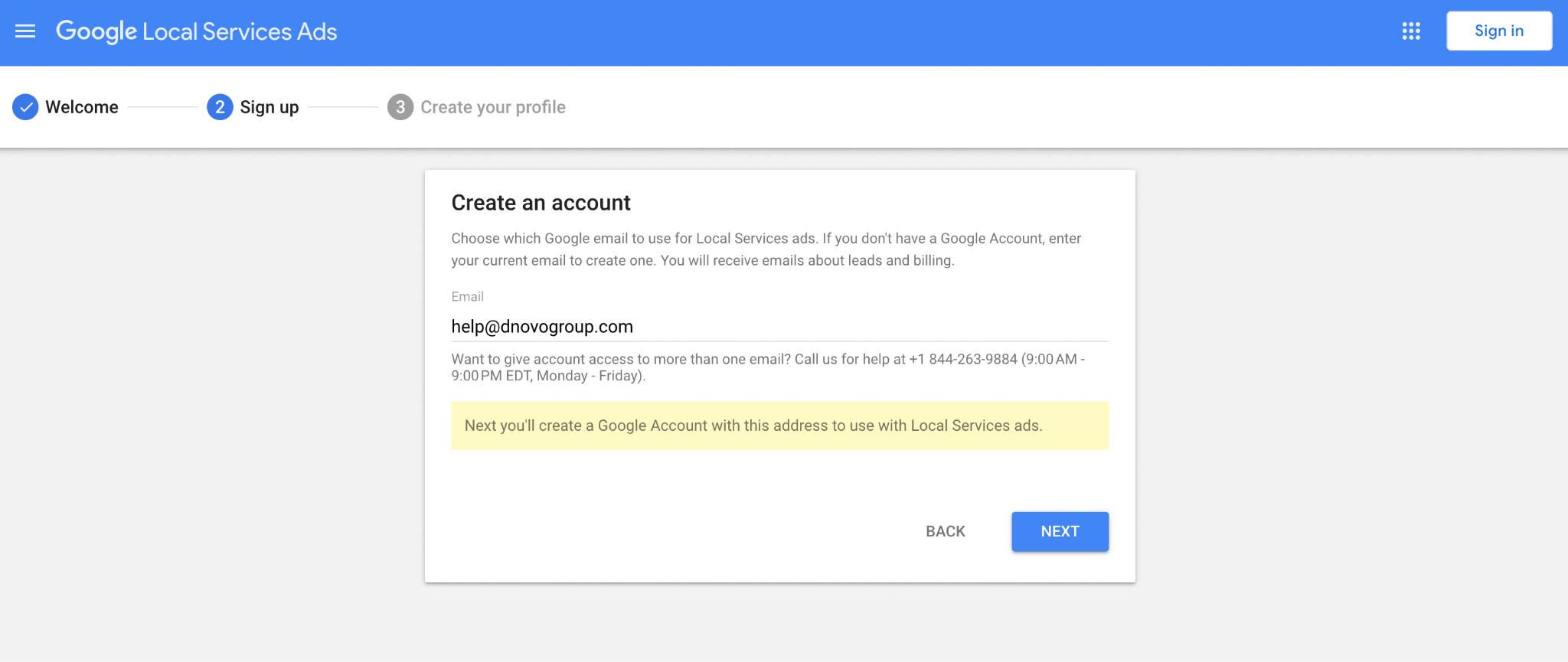The height and width of the screenshot is (662, 1568).
Task: Select the Create your profile step
Action: pyautogui.click(x=492, y=107)
